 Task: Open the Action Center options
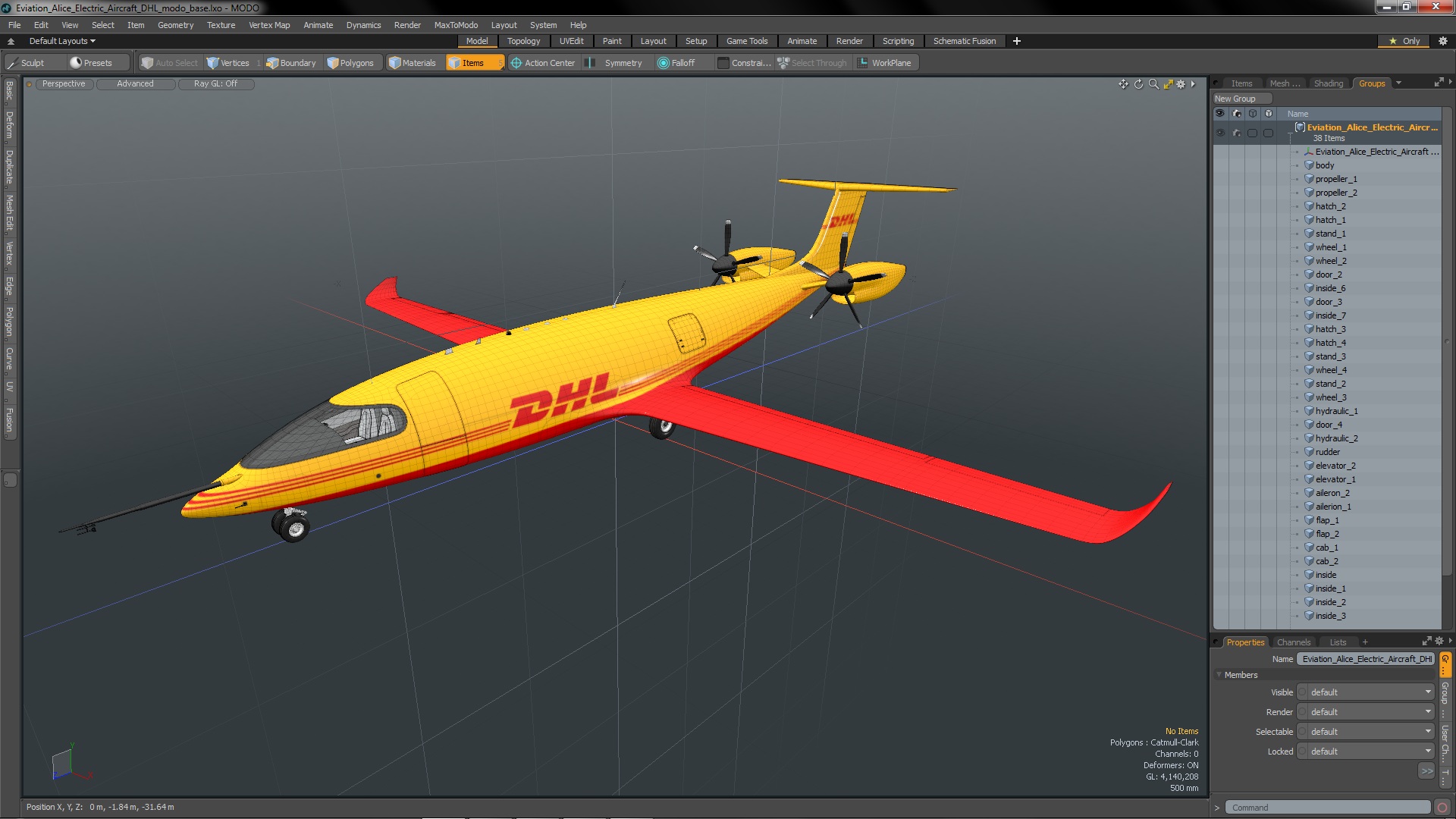click(543, 63)
